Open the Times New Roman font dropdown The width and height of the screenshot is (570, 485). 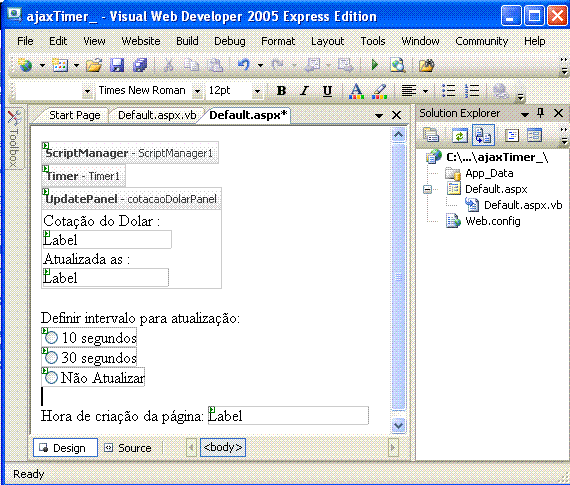coord(197,91)
